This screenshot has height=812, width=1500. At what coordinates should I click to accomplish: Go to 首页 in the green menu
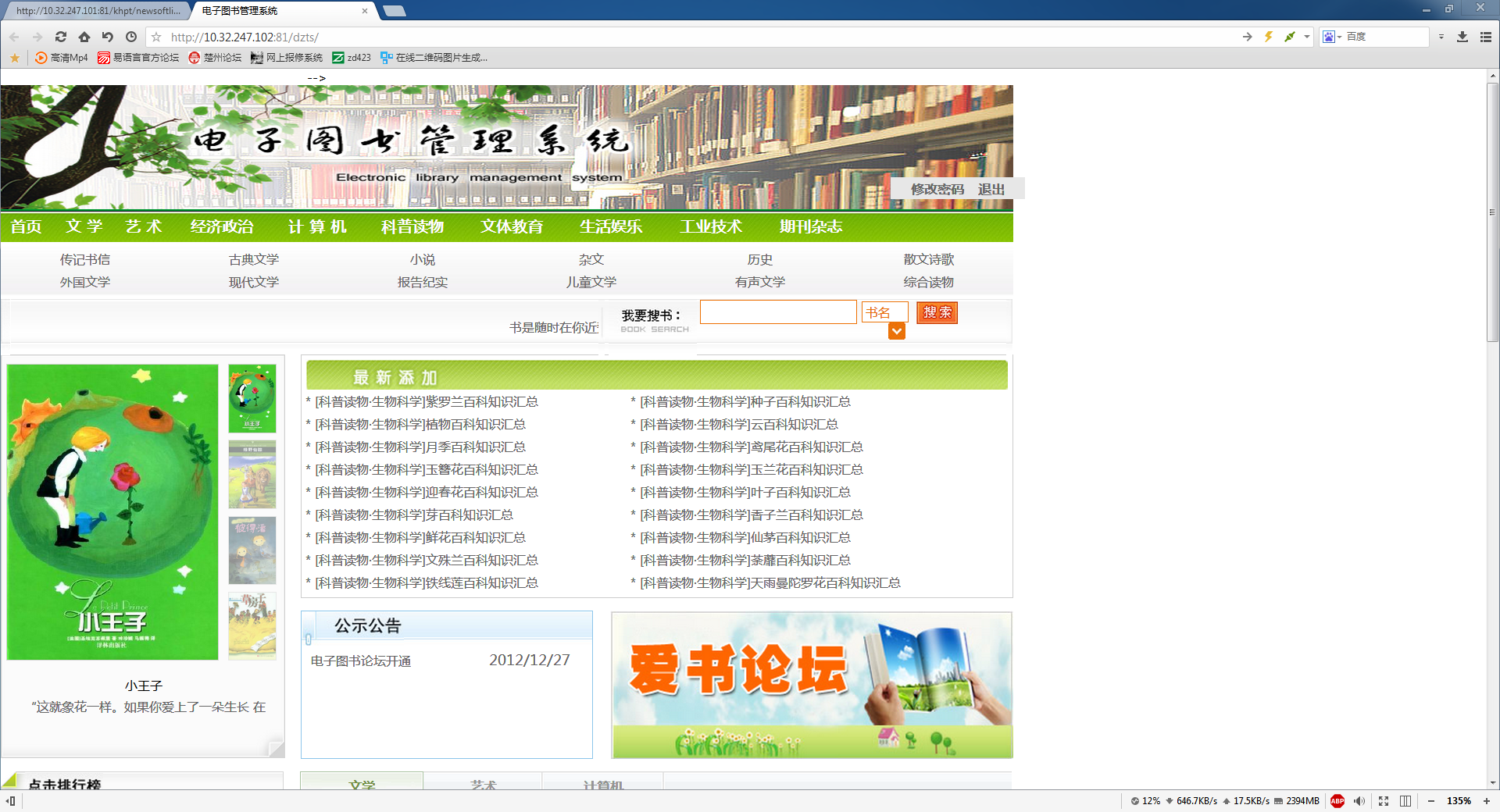pos(26,226)
